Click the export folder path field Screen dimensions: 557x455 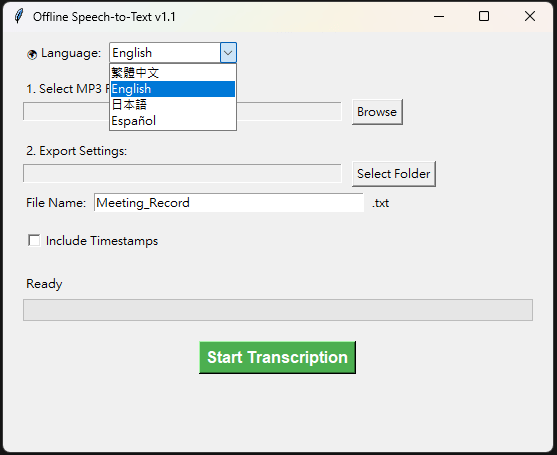(x=182, y=173)
